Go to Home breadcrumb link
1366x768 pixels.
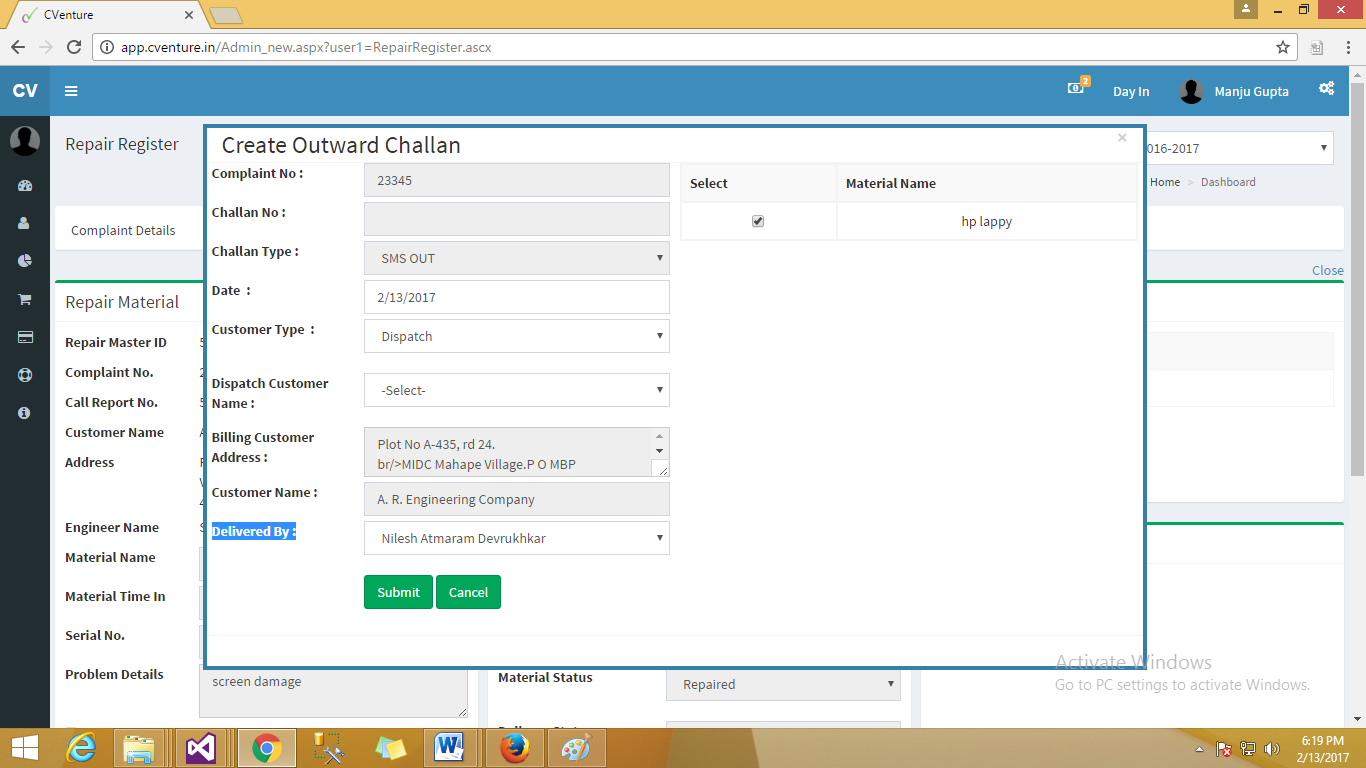click(1165, 182)
